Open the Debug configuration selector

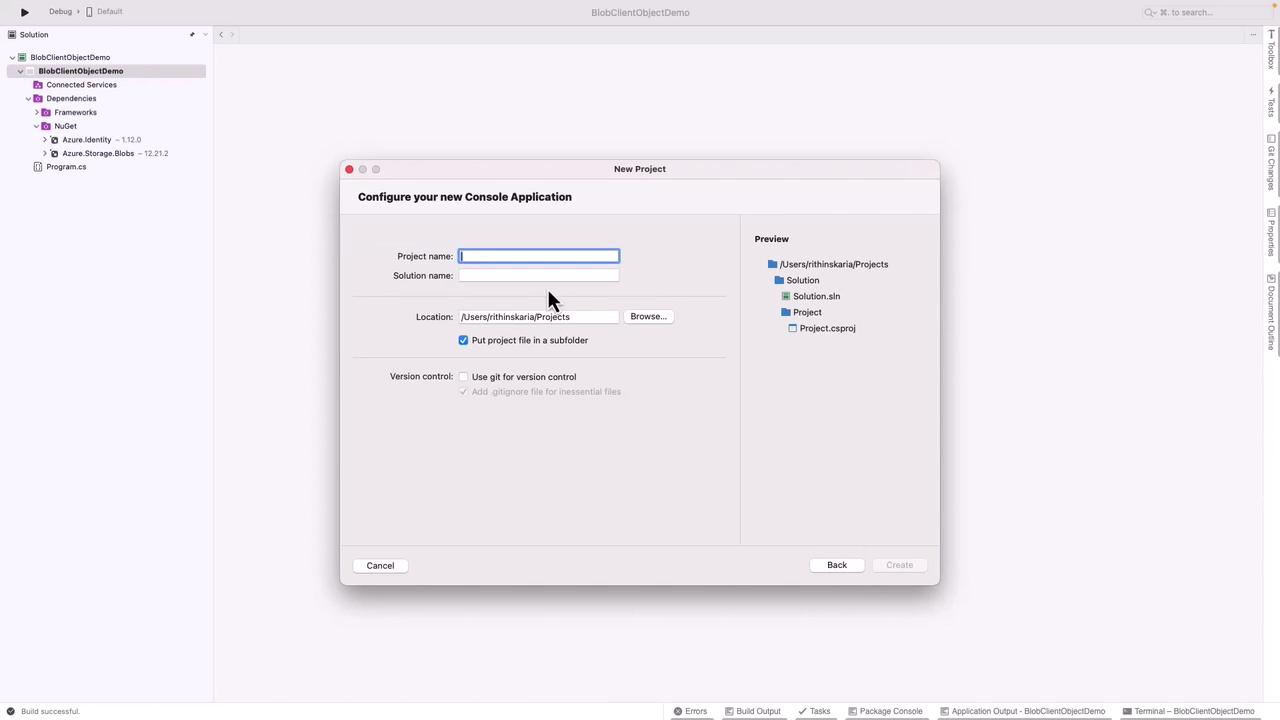(x=60, y=12)
